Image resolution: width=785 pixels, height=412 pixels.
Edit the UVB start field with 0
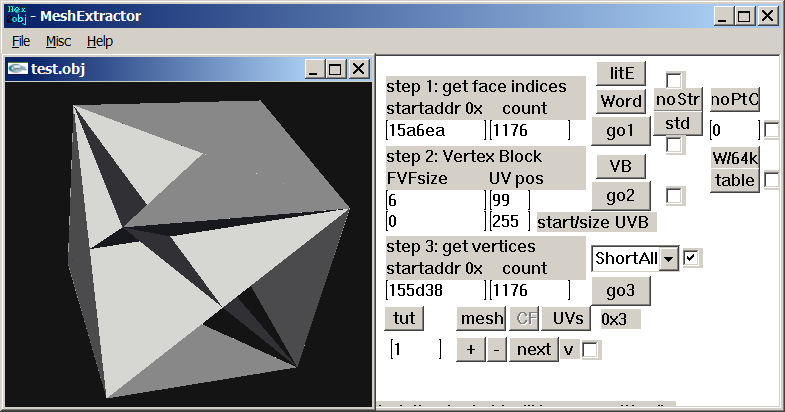pyautogui.click(x=436, y=221)
